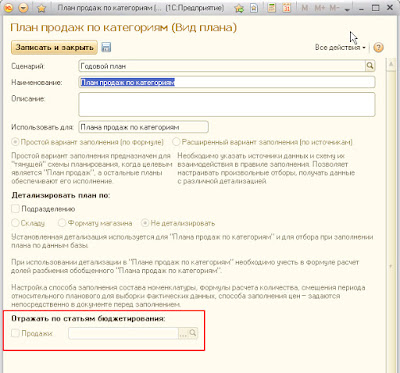Save with the floppy disk icon
400x373 pixels.
106,47
